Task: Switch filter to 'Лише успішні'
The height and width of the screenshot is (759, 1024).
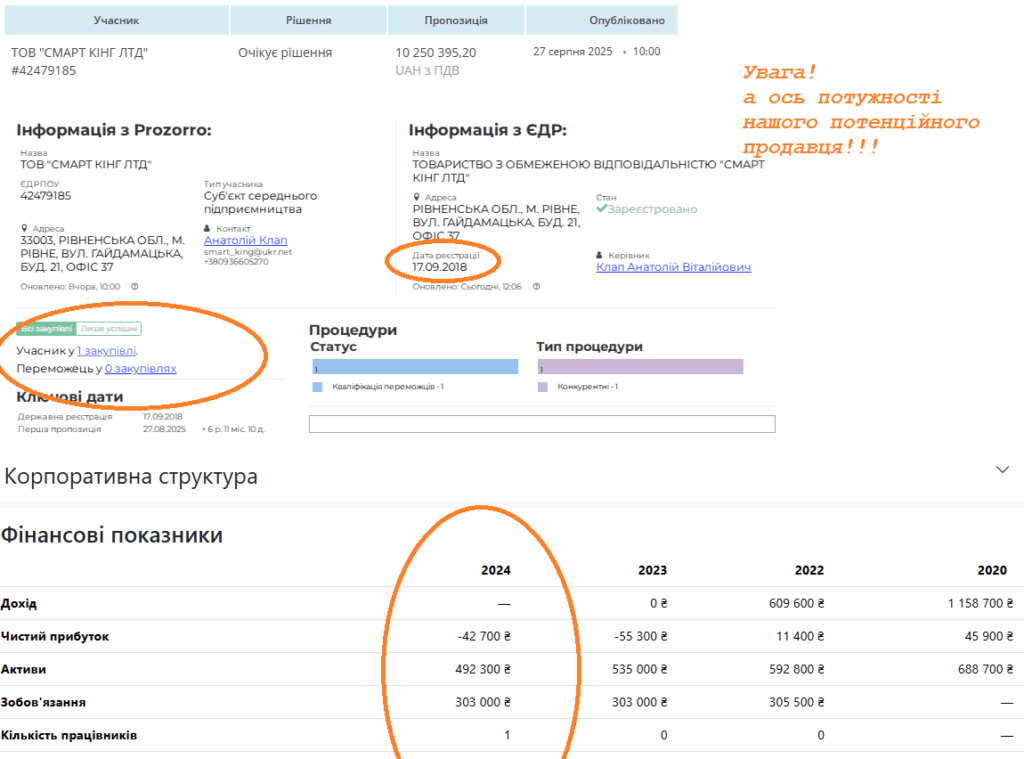Action: [110, 329]
